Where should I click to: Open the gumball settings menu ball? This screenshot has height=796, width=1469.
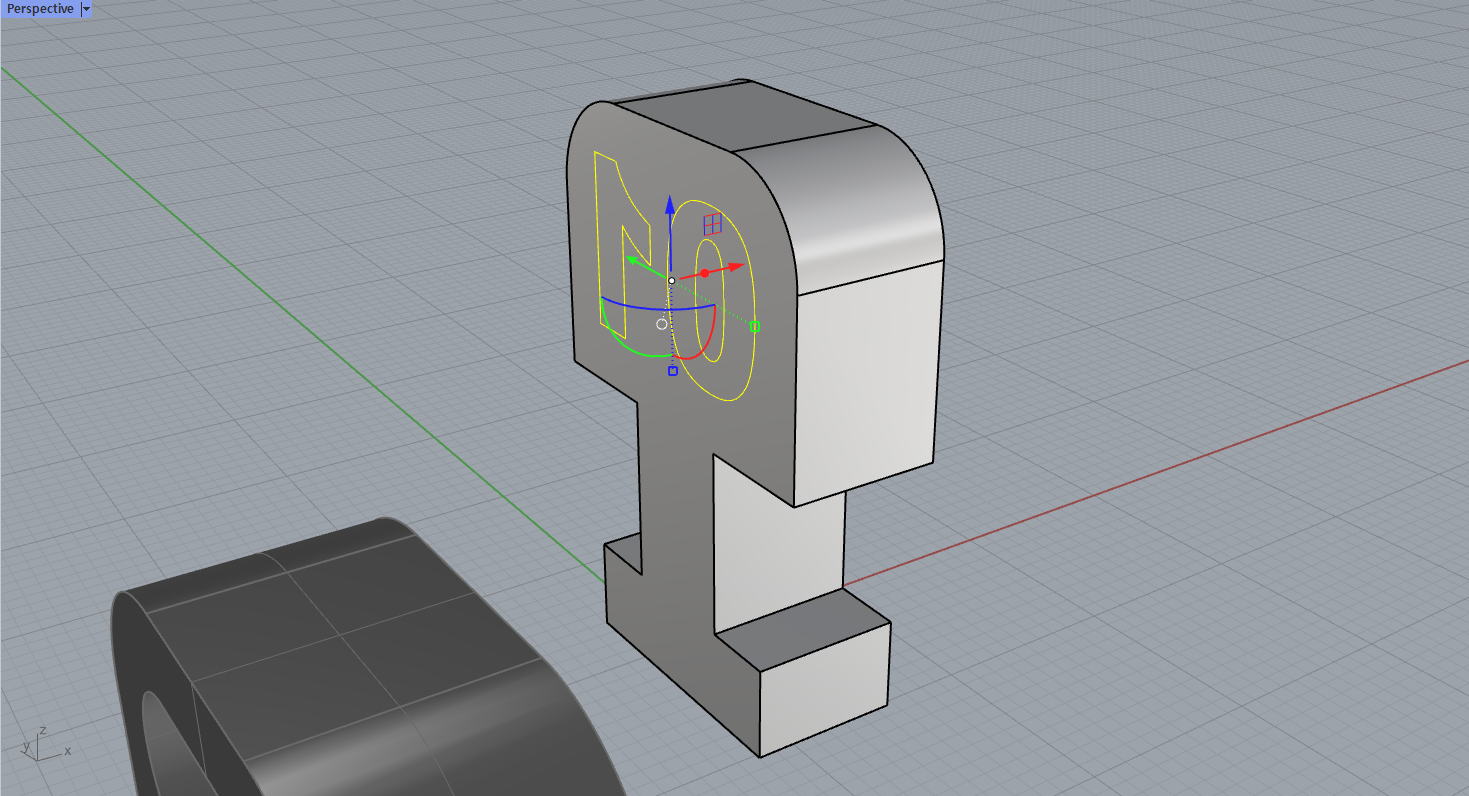pyautogui.click(x=661, y=324)
